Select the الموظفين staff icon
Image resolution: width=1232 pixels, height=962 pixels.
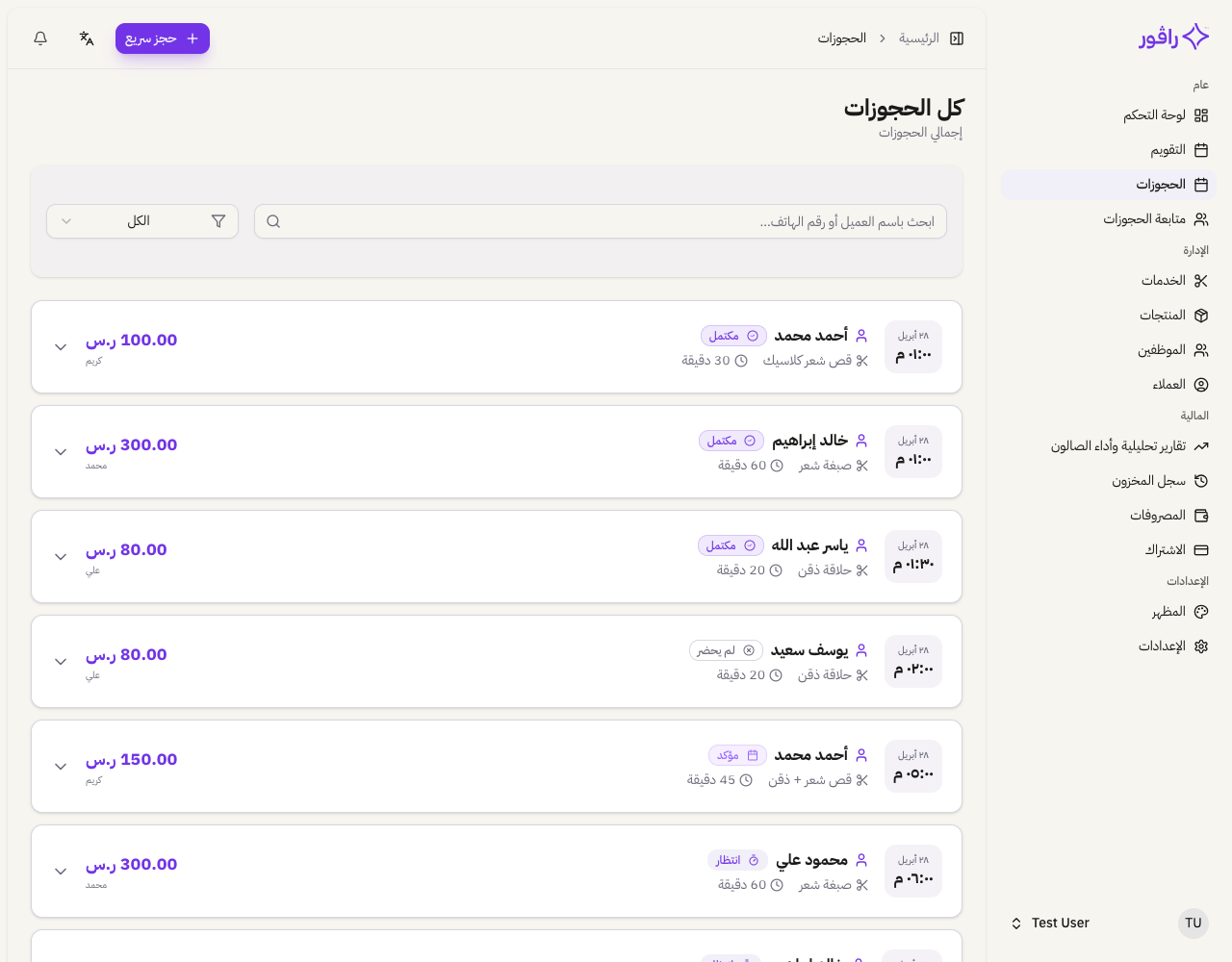pos(1201,349)
